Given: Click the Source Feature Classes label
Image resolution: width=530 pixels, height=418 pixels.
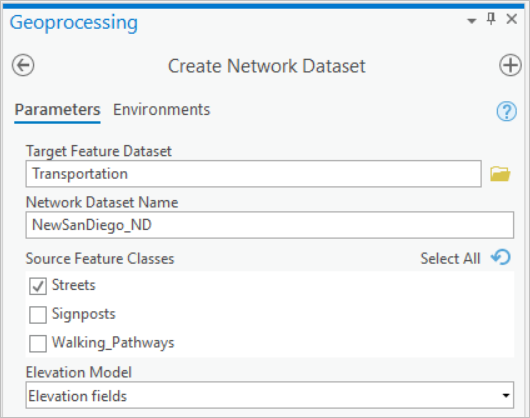Looking at the screenshot, I should pyautogui.click(x=100, y=259).
